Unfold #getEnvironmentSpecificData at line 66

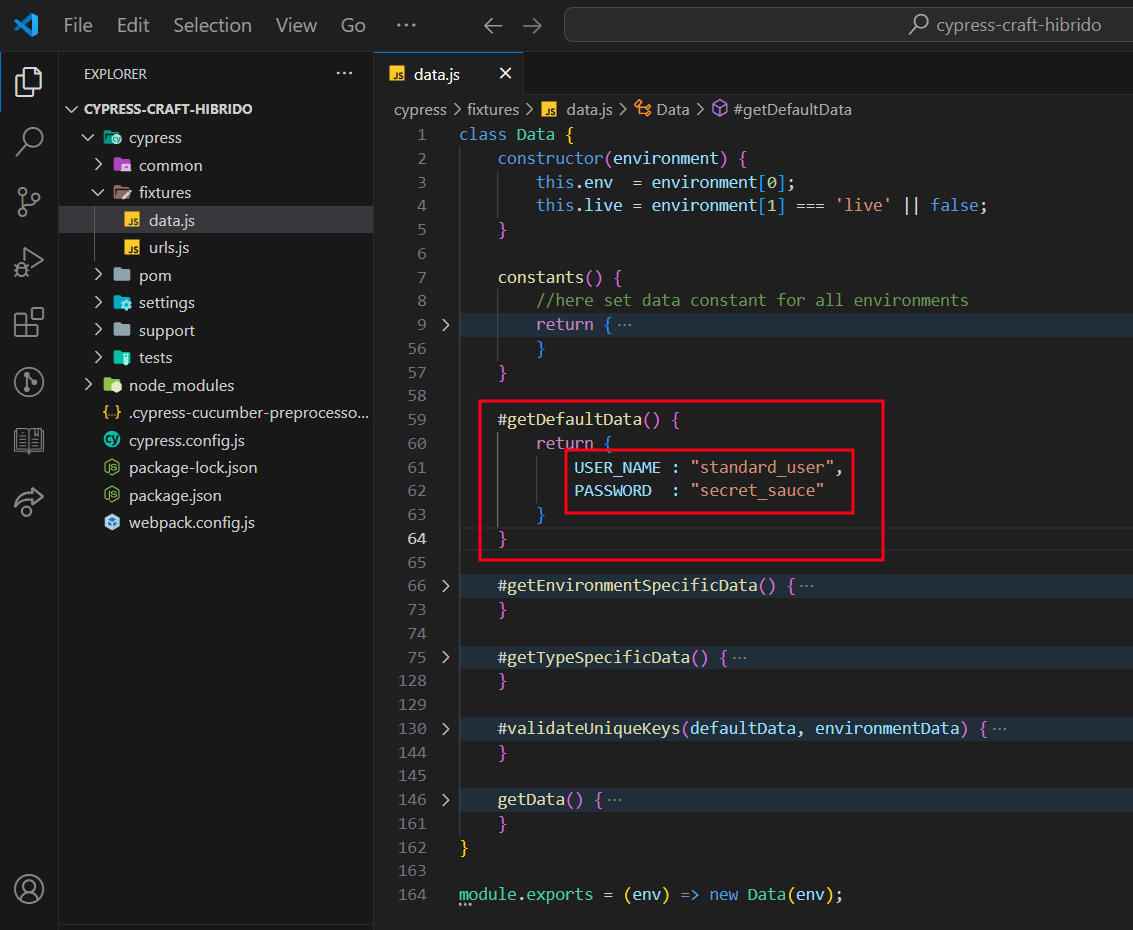pyautogui.click(x=446, y=585)
